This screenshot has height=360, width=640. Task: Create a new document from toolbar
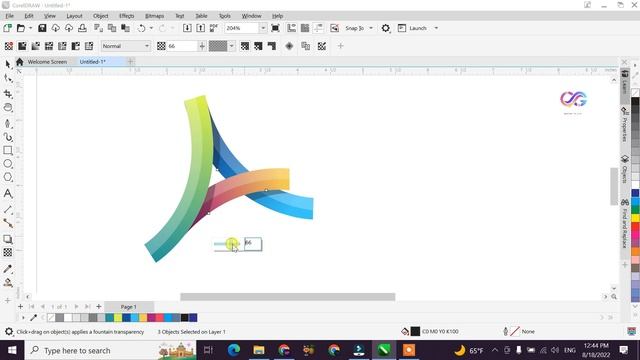click(x=7, y=28)
